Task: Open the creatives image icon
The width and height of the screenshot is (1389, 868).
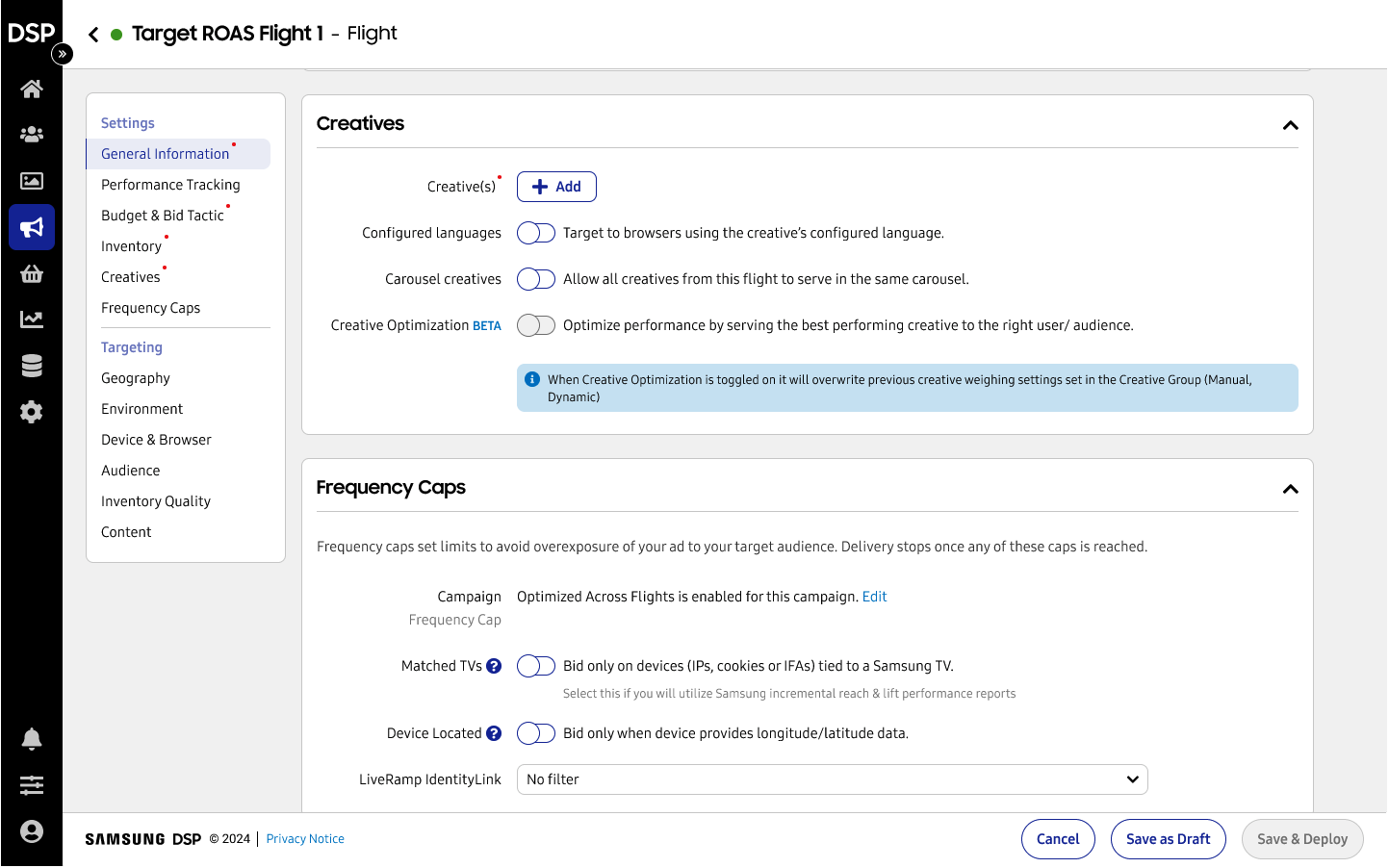Action: coord(32,181)
